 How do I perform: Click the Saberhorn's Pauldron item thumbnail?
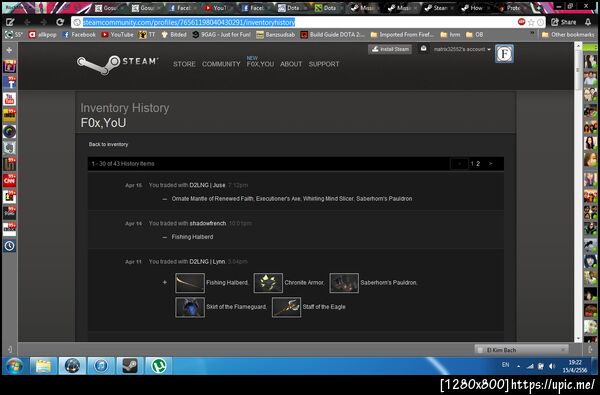tap(344, 283)
